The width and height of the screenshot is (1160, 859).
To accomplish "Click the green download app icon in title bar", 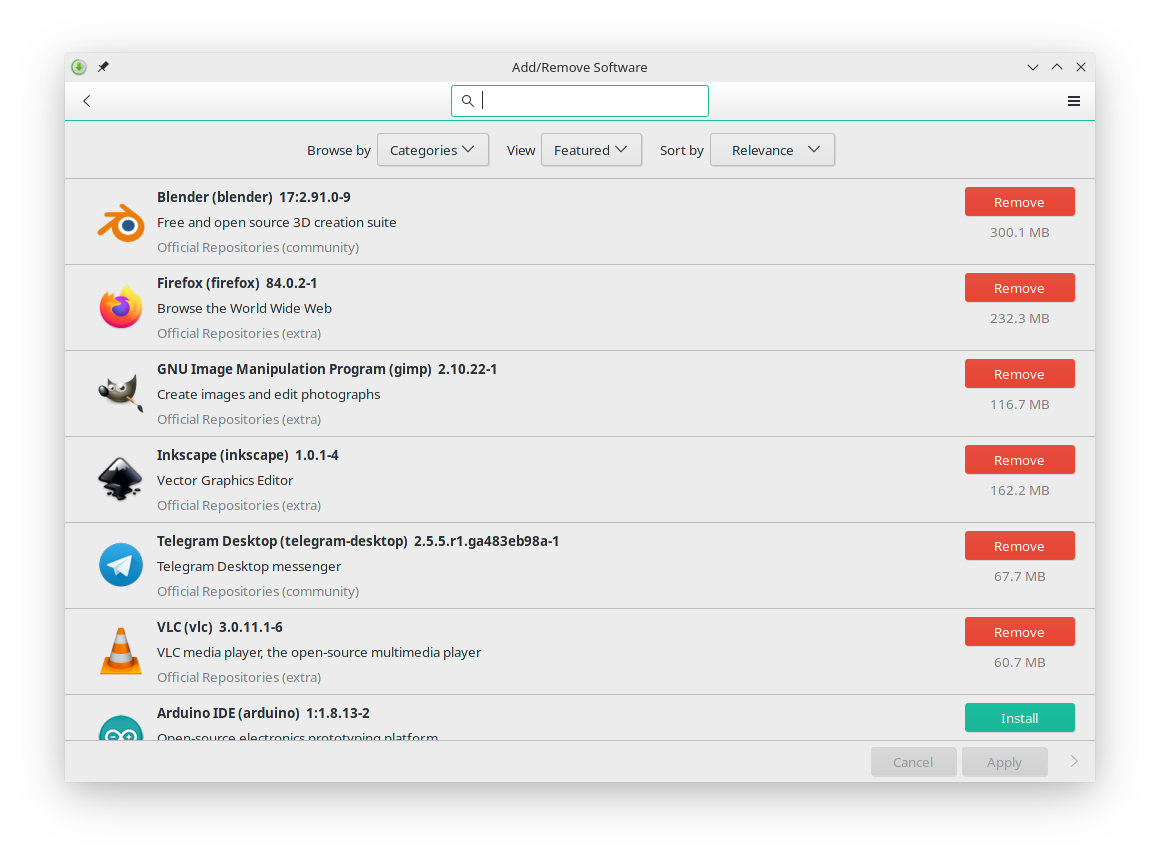I will click(79, 67).
